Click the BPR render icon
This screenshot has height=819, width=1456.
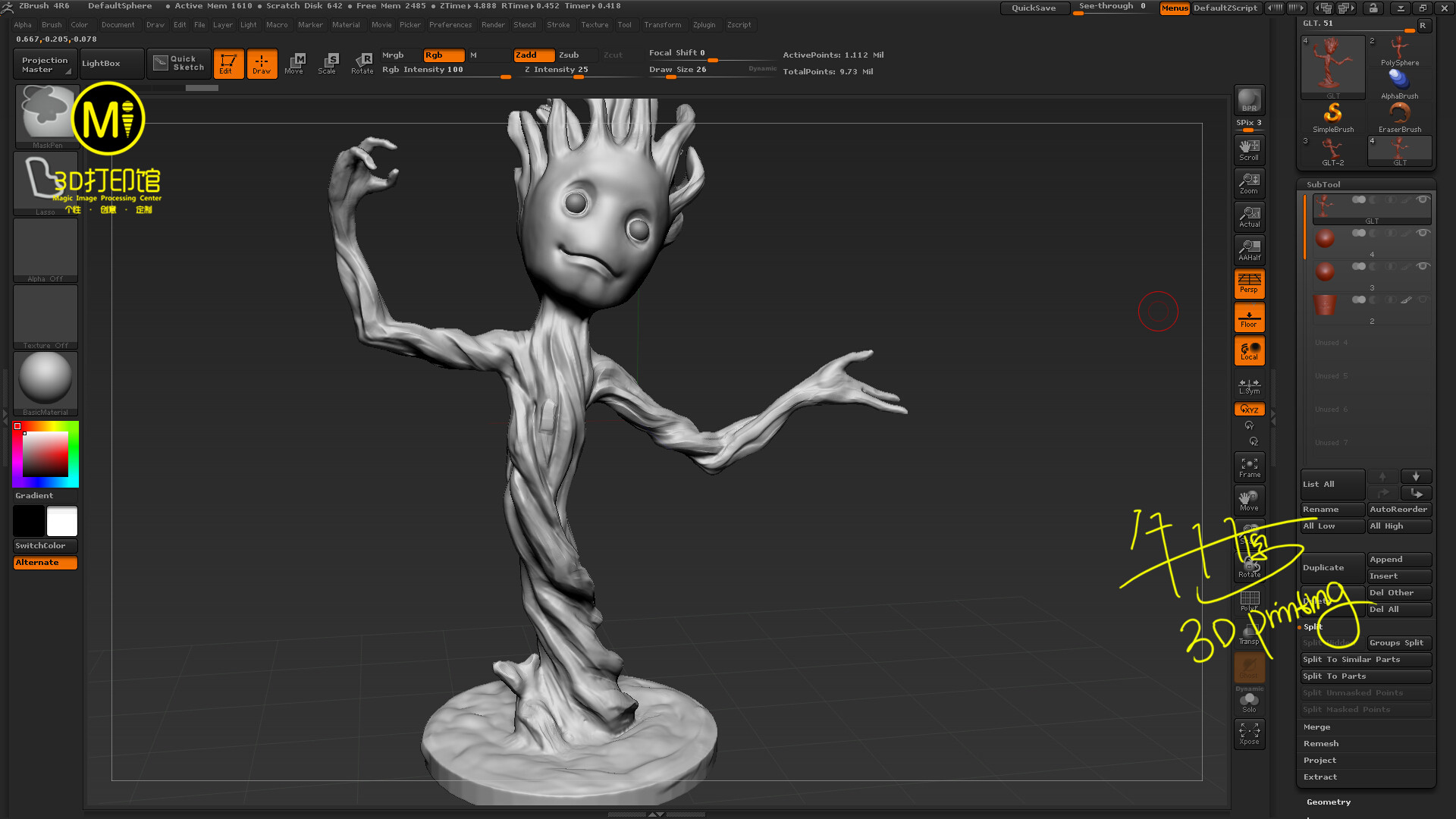[1249, 99]
